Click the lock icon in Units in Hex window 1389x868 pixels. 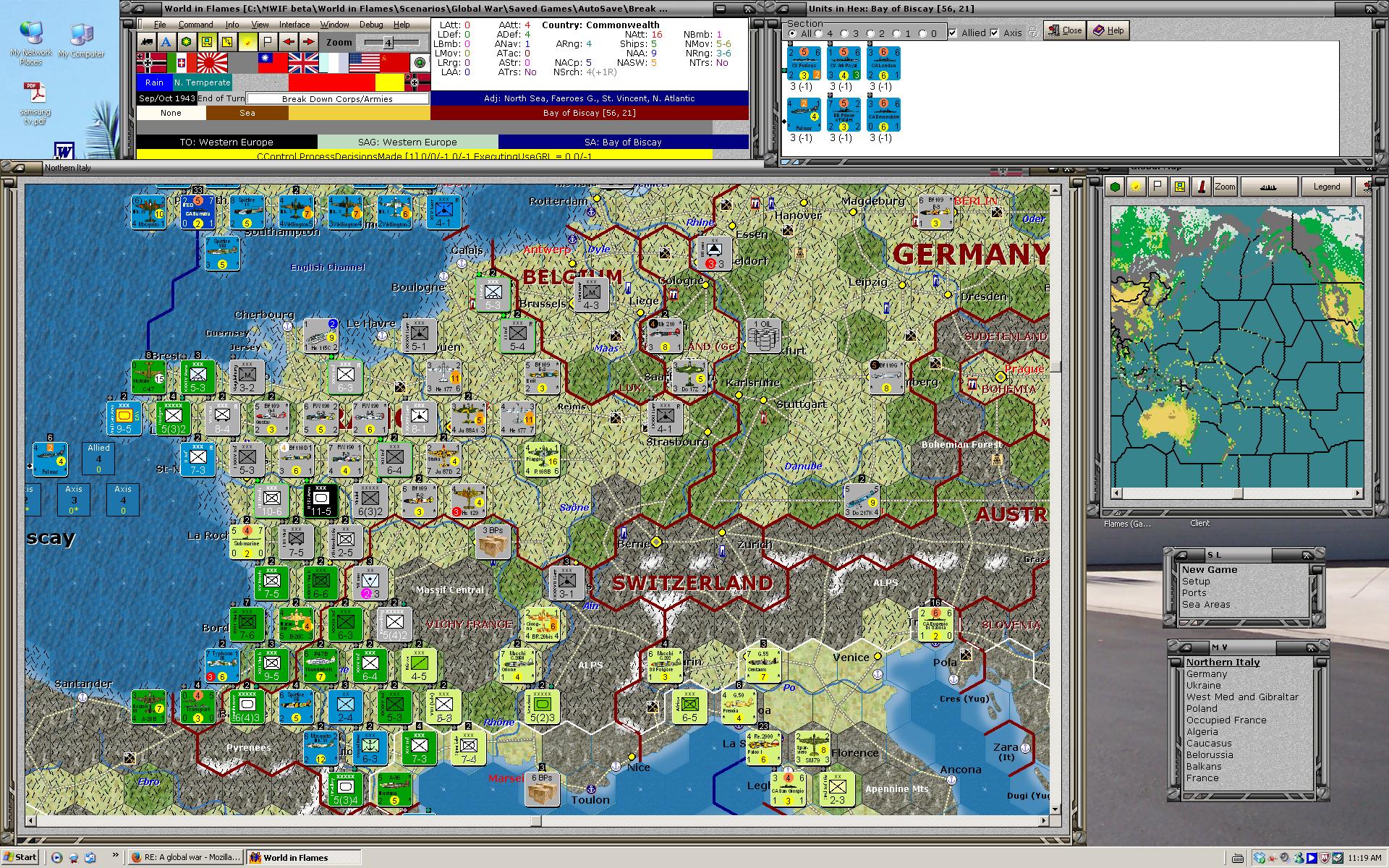point(1033,32)
